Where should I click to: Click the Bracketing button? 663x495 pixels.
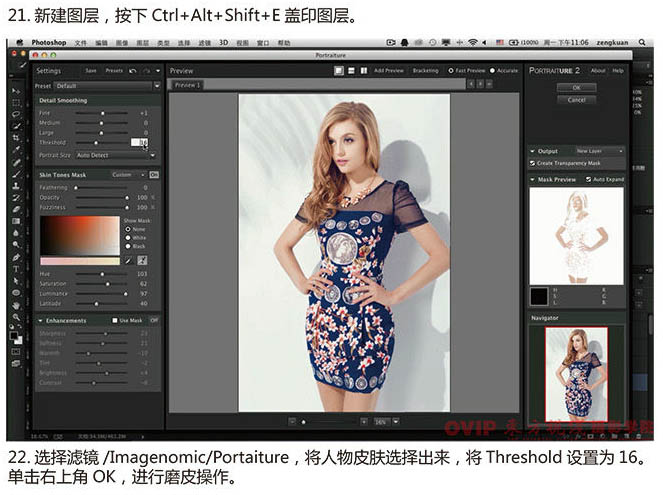[425, 71]
